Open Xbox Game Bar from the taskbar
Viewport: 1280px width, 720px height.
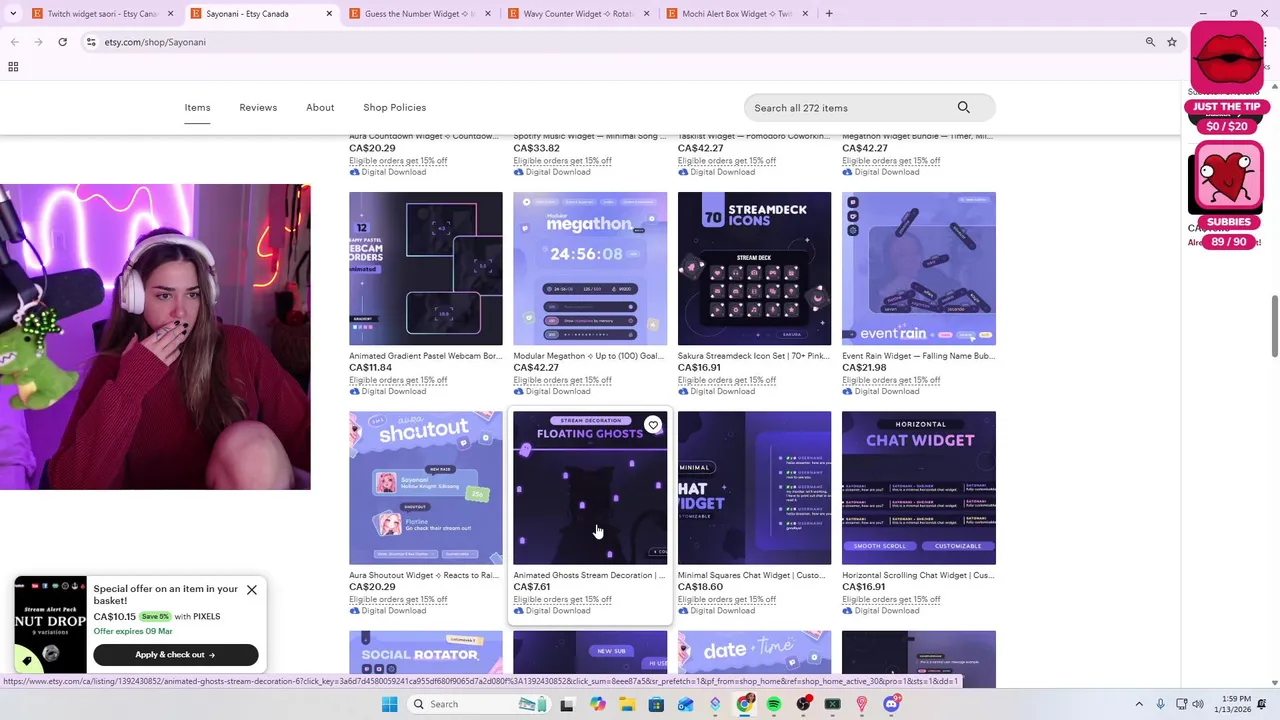(x=832, y=704)
